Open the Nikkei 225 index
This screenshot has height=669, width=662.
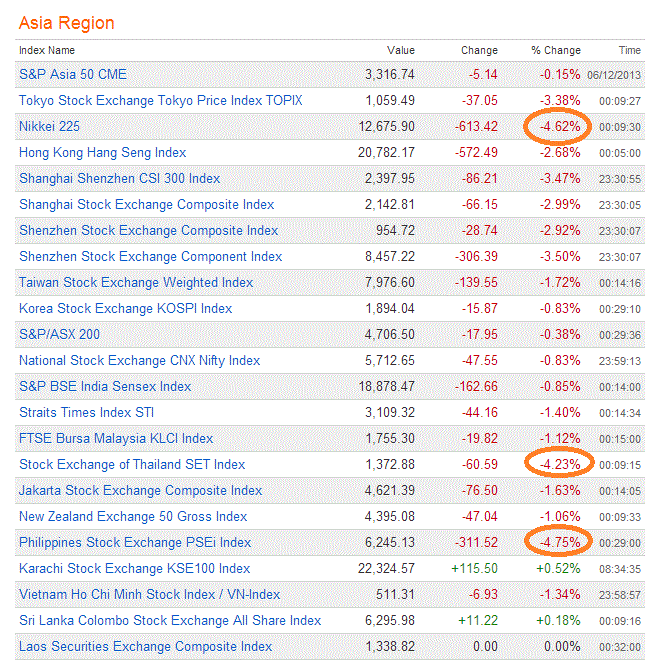[49, 127]
